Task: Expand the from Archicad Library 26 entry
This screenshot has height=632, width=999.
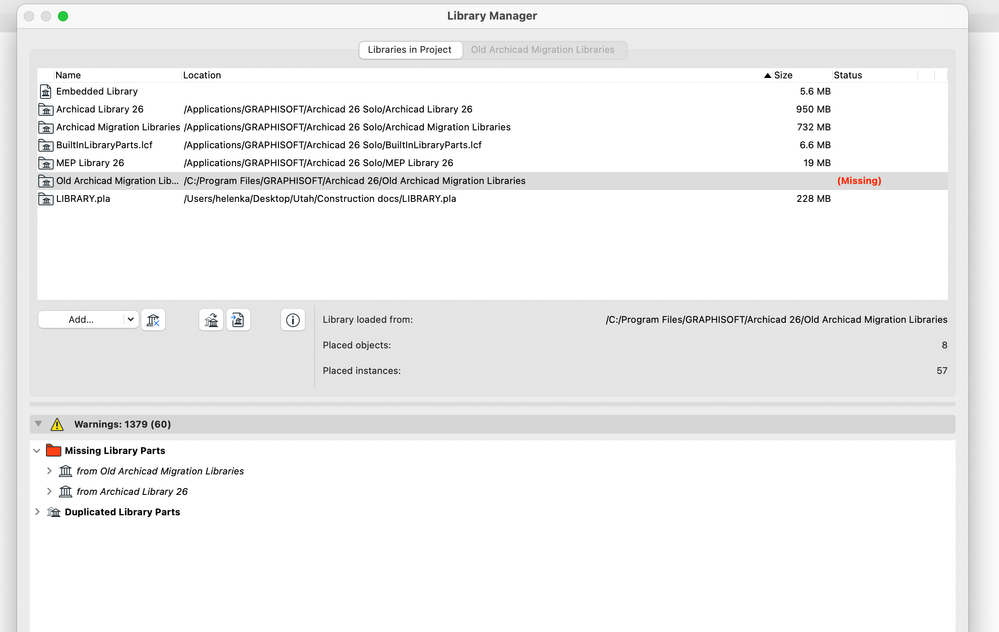Action: coord(49,491)
